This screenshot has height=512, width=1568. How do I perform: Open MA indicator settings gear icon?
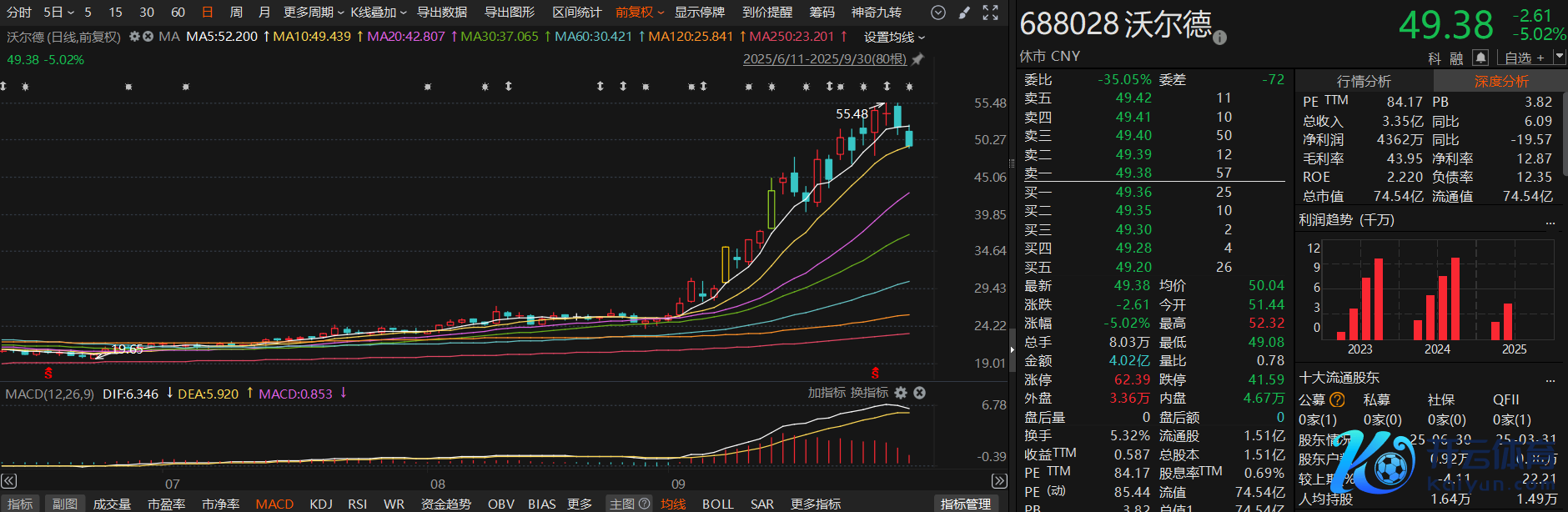134,37
